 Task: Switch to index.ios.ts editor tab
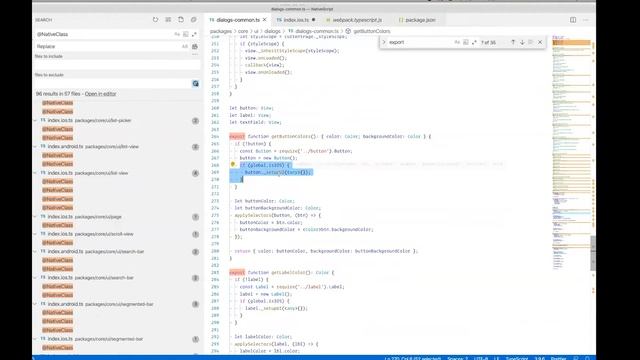pos(296,20)
